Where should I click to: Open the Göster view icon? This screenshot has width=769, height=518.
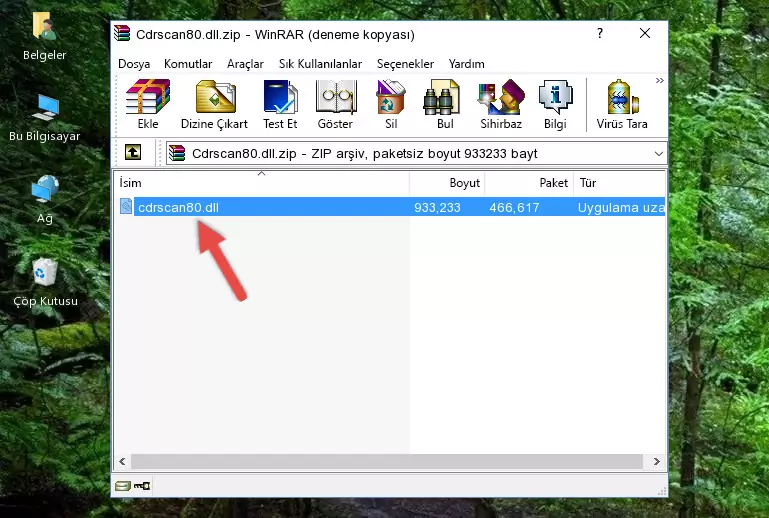point(335,104)
